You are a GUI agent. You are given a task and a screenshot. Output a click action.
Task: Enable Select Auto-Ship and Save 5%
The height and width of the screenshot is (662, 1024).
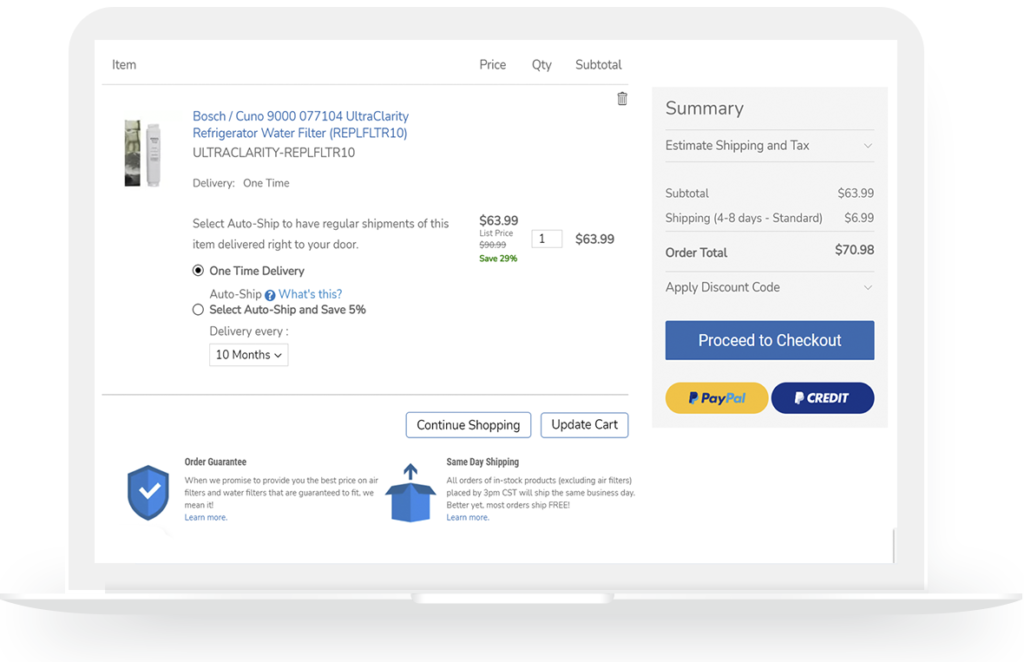(x=198, y=310)
